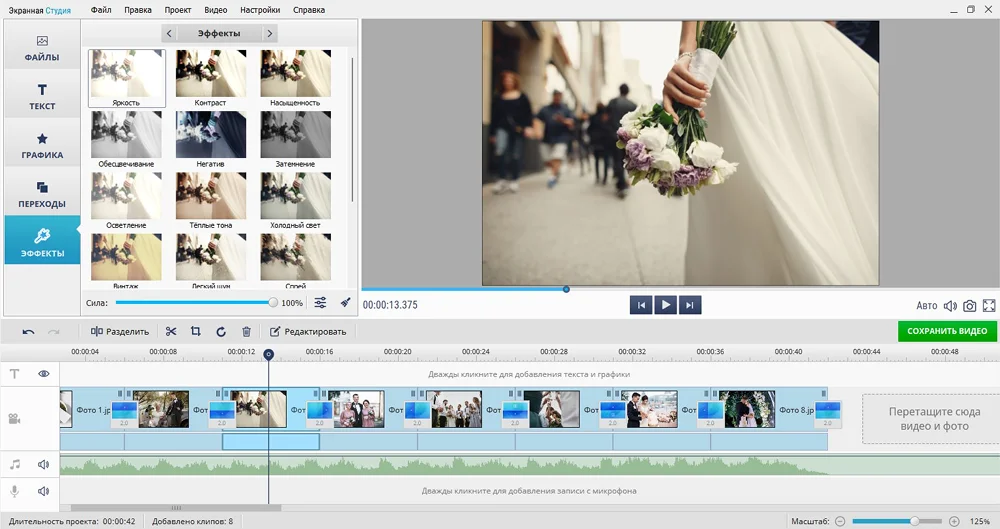Select the Негатив effect thumbnail
This screenshot has width=1000, height=529.
211,136
